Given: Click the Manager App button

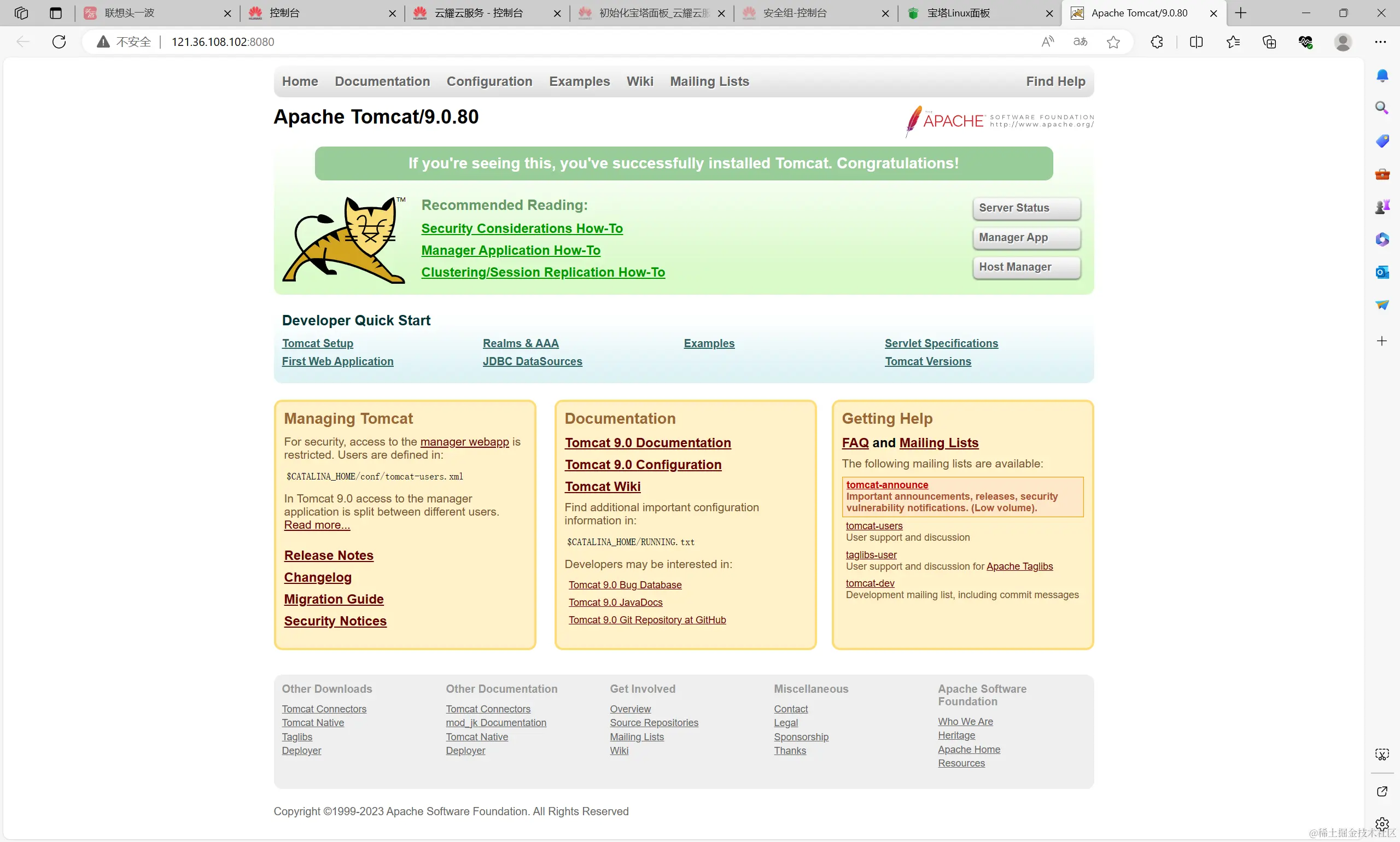Looking at the screenshot, I should pos(1026,237).
